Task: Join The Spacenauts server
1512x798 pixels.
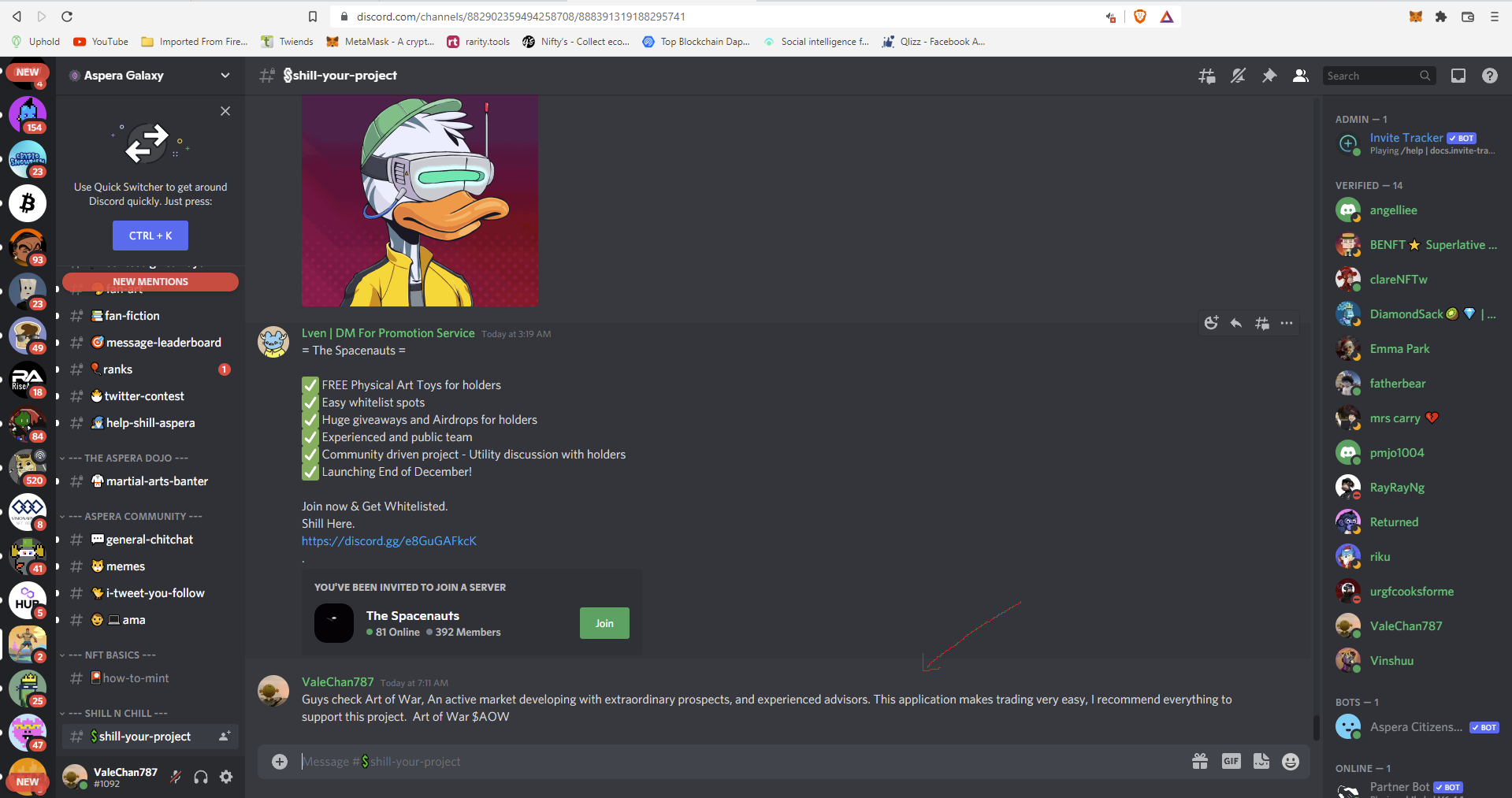Action: 604,623
